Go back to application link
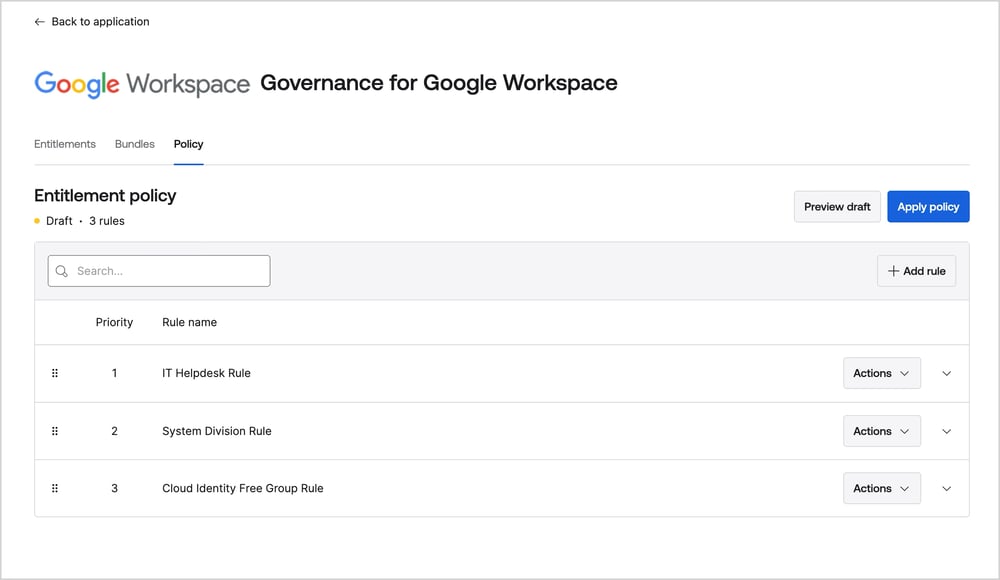 pyautogui.click(x=92, y=22)
